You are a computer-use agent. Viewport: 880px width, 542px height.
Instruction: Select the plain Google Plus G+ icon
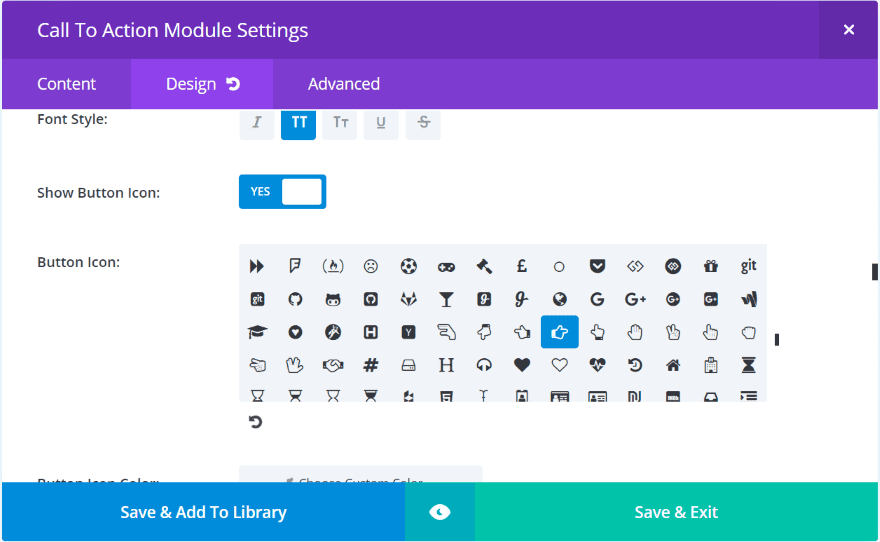(635, 299)
